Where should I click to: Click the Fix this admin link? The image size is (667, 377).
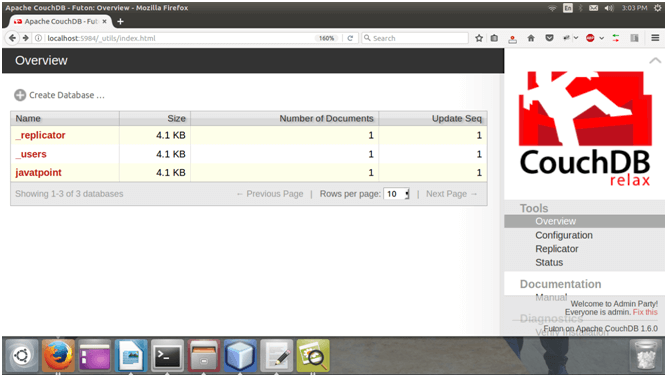point(645,312)
